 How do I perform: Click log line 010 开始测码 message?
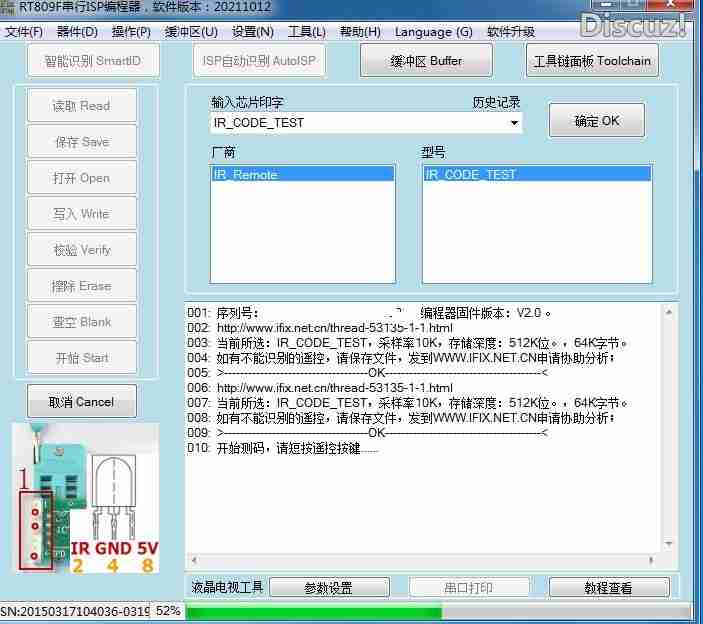[x=283, y=448]
